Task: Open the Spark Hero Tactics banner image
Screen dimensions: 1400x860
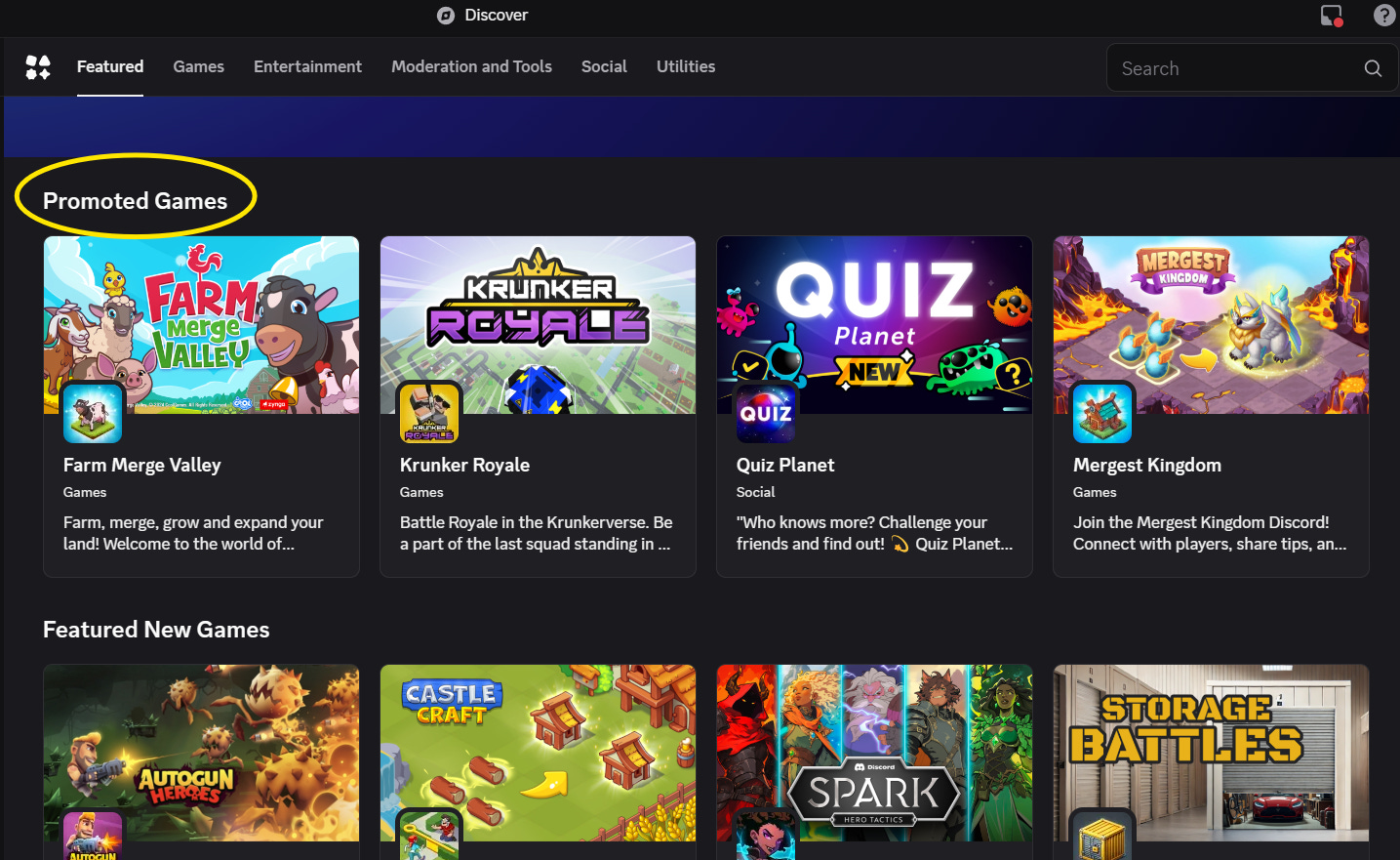Action: click(874, 753)
